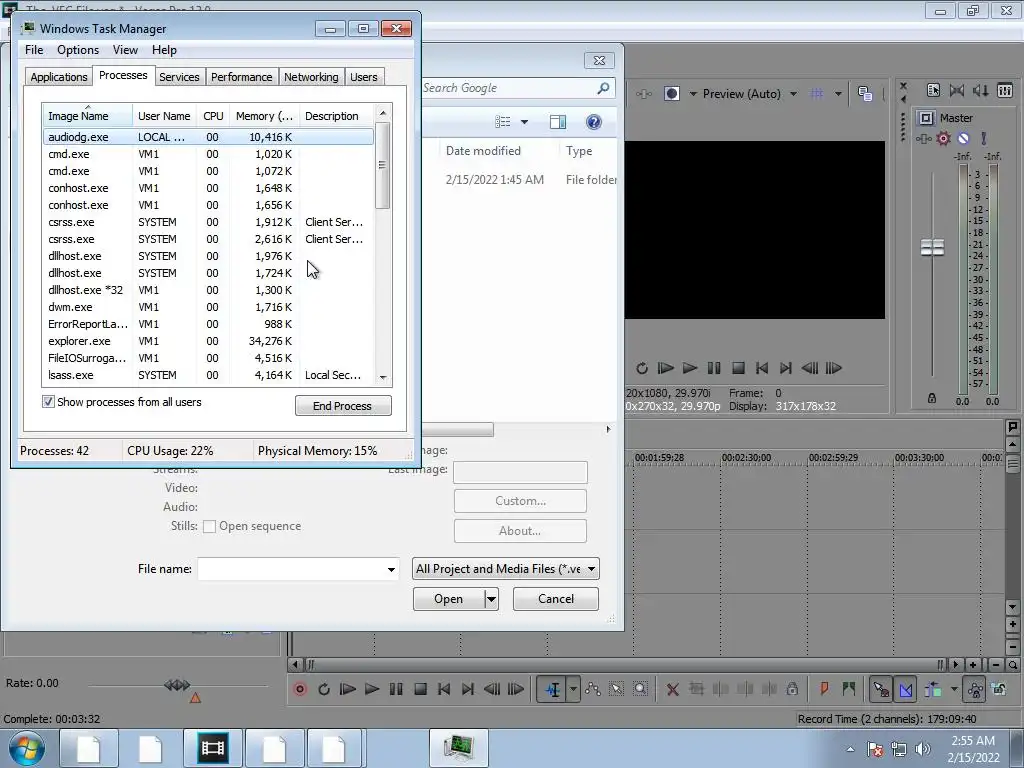Click Play in the video preview transport
The height and width of the screenshot is (768, 1024).
(x=690, y=368)
